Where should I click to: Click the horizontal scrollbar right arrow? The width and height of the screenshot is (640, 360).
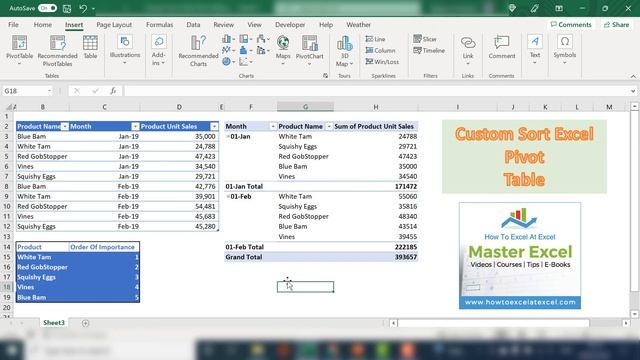626,323
